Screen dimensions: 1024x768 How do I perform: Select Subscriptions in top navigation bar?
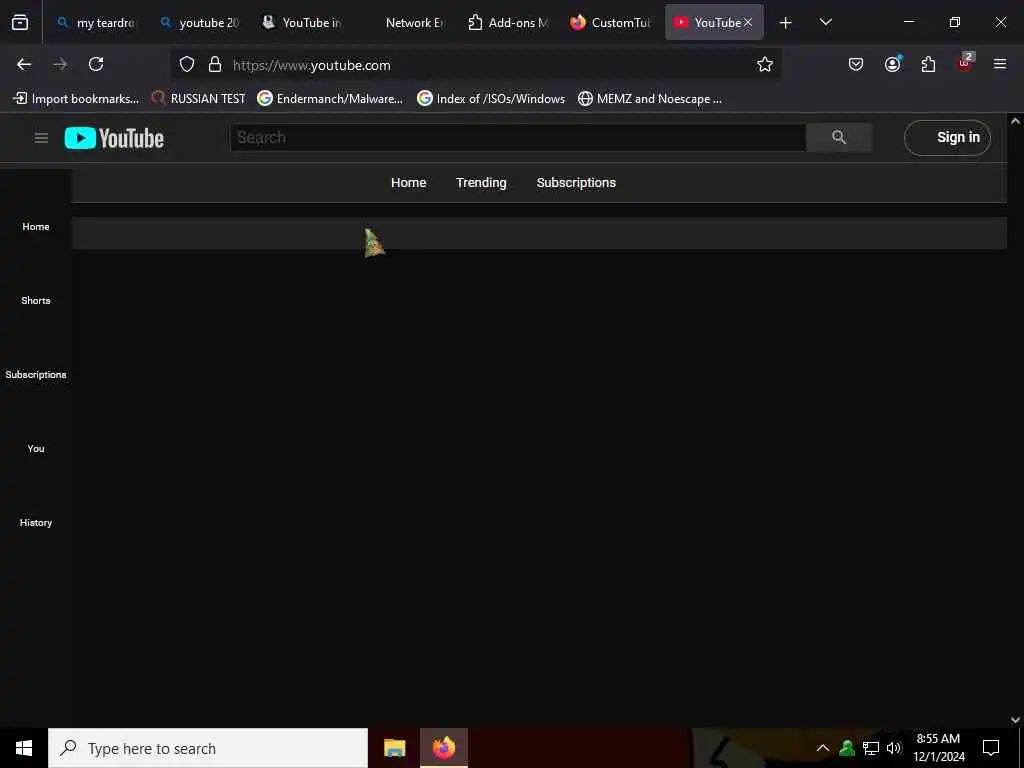click(576, 183)
